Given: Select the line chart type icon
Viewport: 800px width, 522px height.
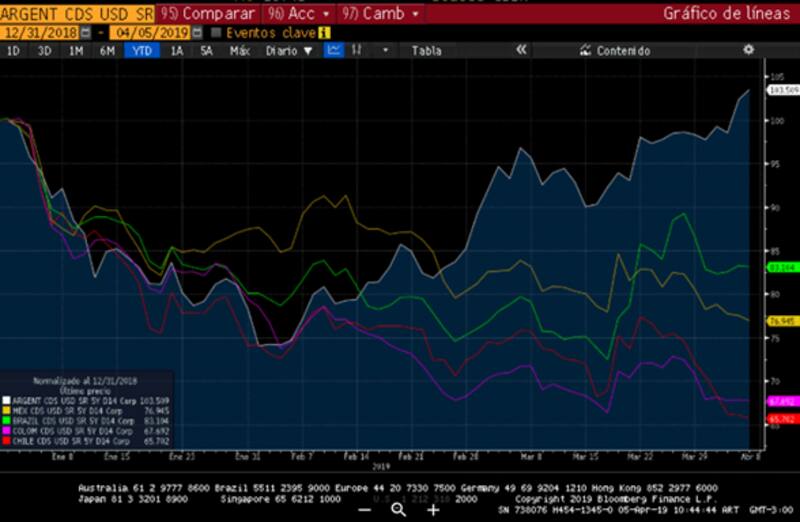Looking at the screenshot, I should 334,50.
